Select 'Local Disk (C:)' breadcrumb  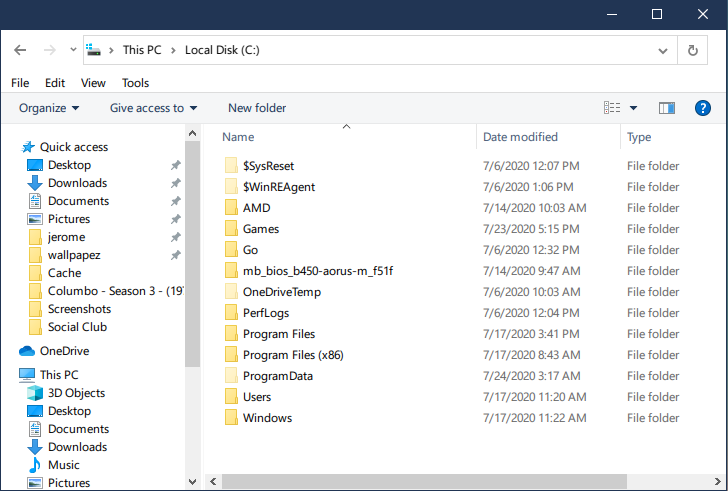click(x=222, y=50)
